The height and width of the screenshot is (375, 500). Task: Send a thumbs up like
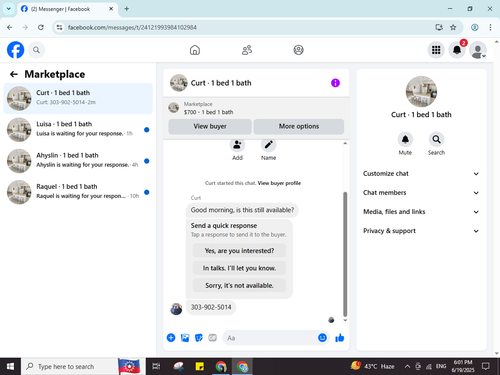coord(340,338)
